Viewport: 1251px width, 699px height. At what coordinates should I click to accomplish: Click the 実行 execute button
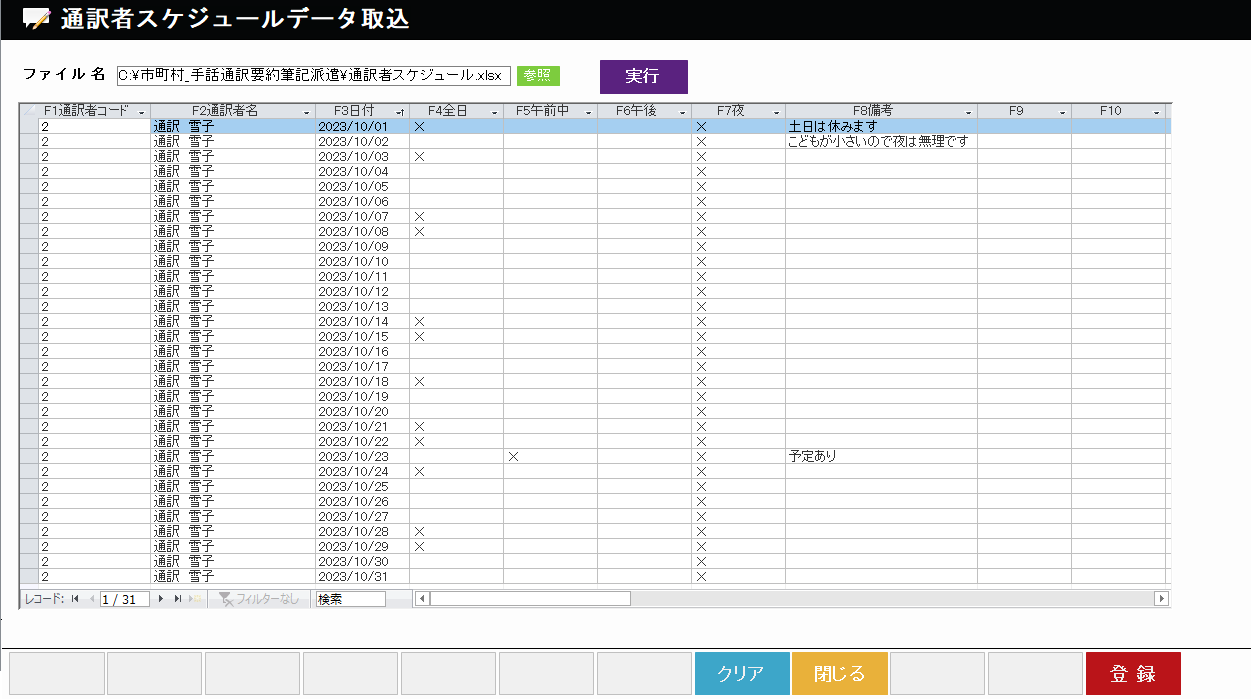pyautogui.click(x=643, y=76)
